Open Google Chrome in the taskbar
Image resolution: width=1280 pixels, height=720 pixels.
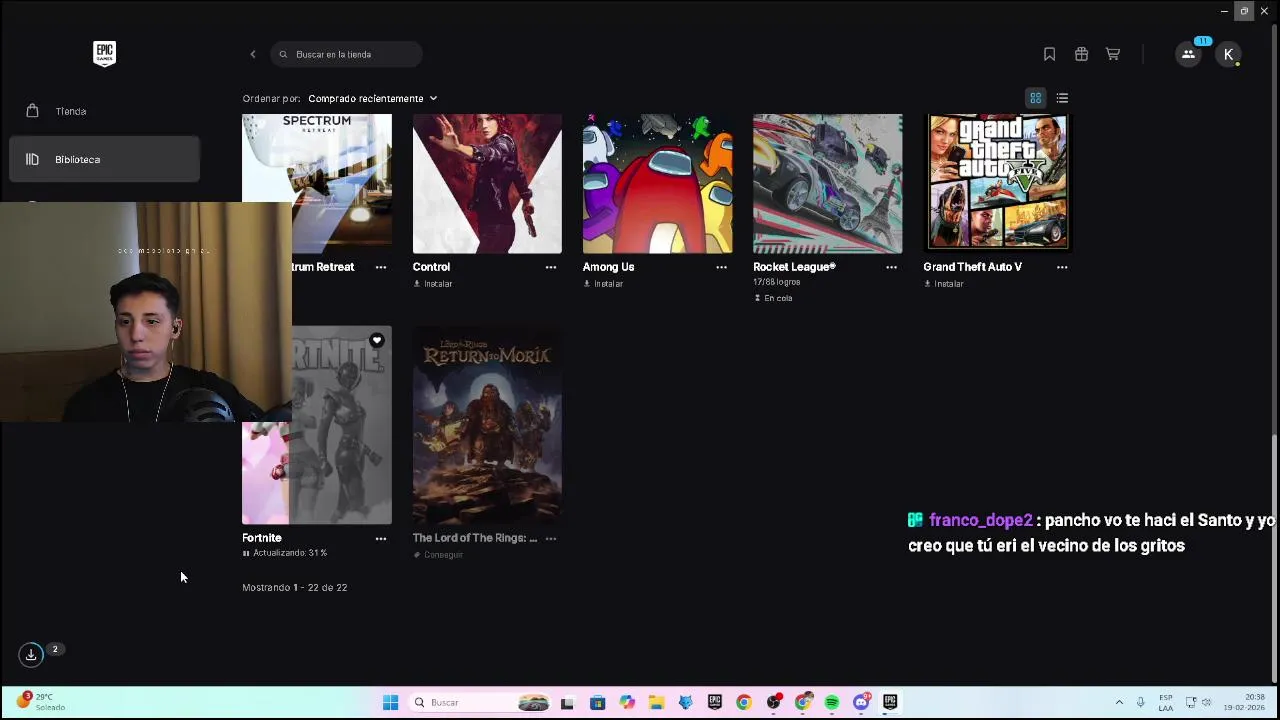[743, 703]
